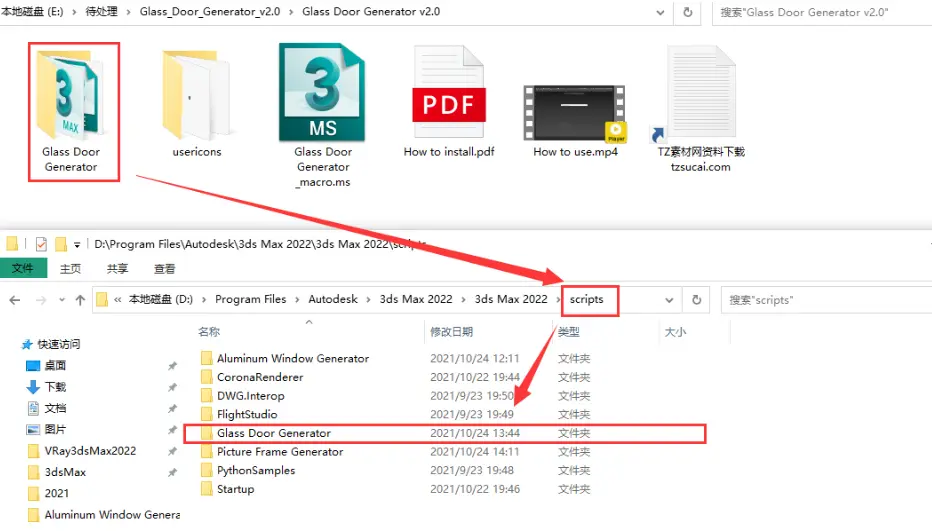Select the Picture Frame Generator folder
The height and width of the screenshot is (531, 932).
[x=280, y=451]
